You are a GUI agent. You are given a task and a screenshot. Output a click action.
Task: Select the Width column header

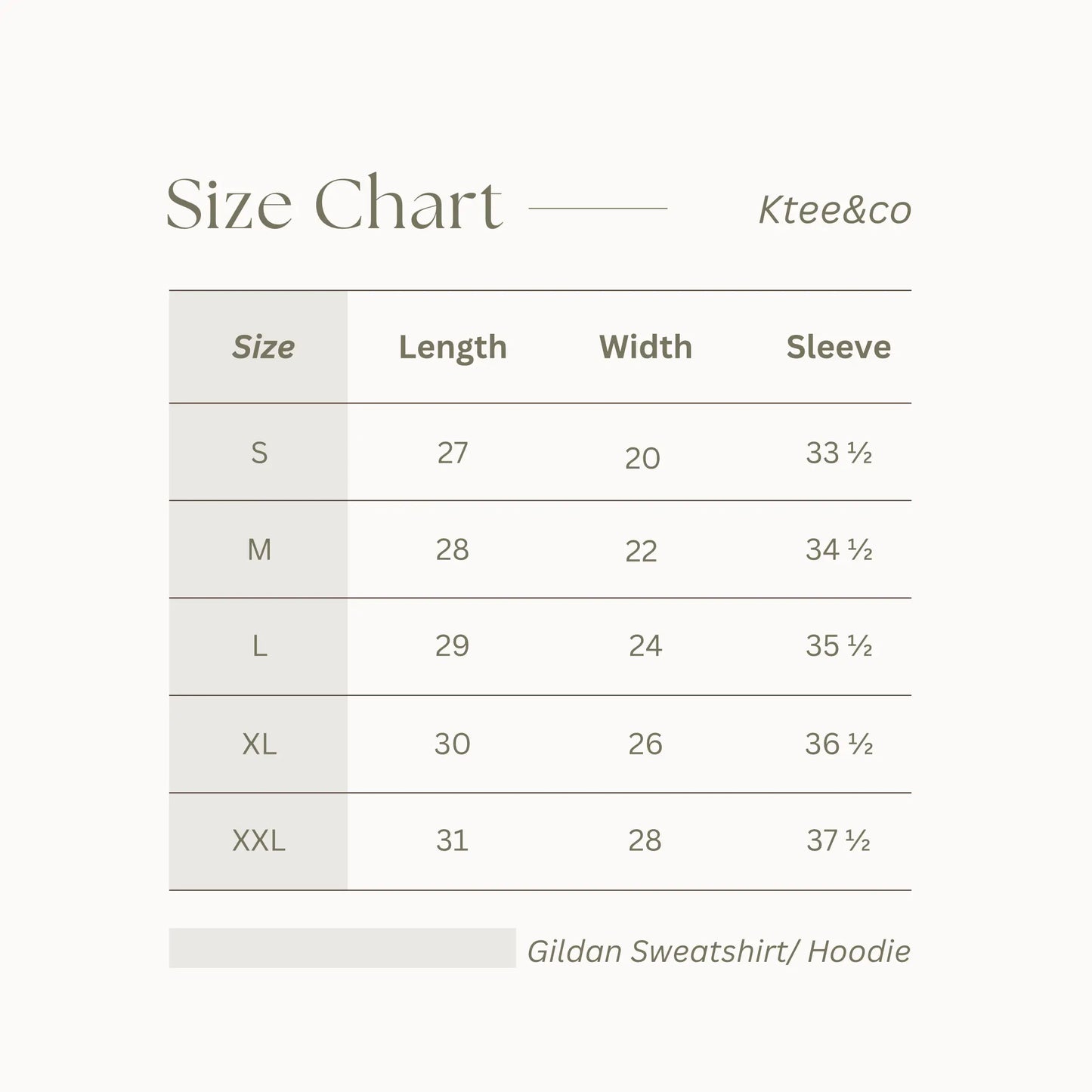click(645, 347)
